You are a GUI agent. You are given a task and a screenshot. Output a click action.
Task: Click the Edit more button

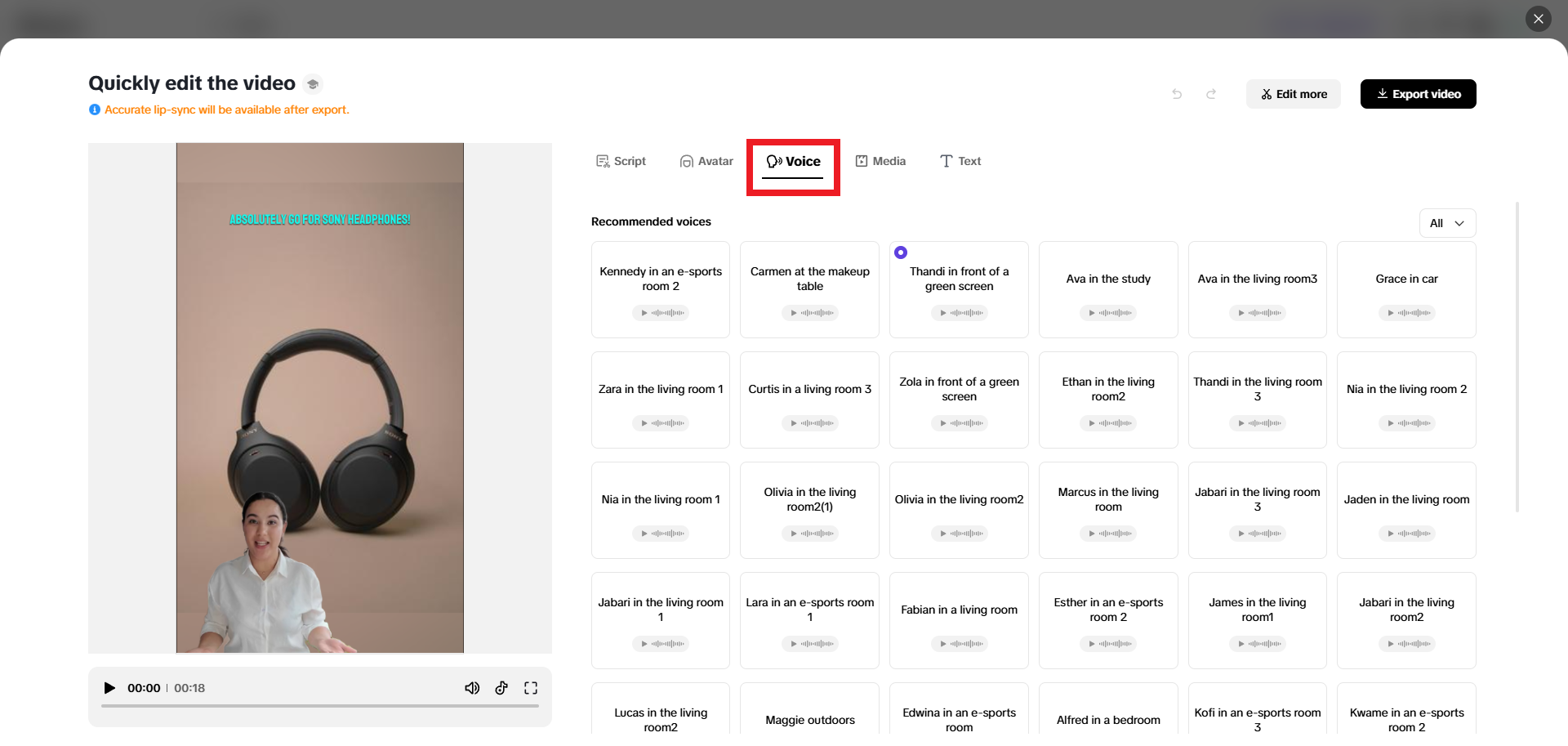[1294, 94]
